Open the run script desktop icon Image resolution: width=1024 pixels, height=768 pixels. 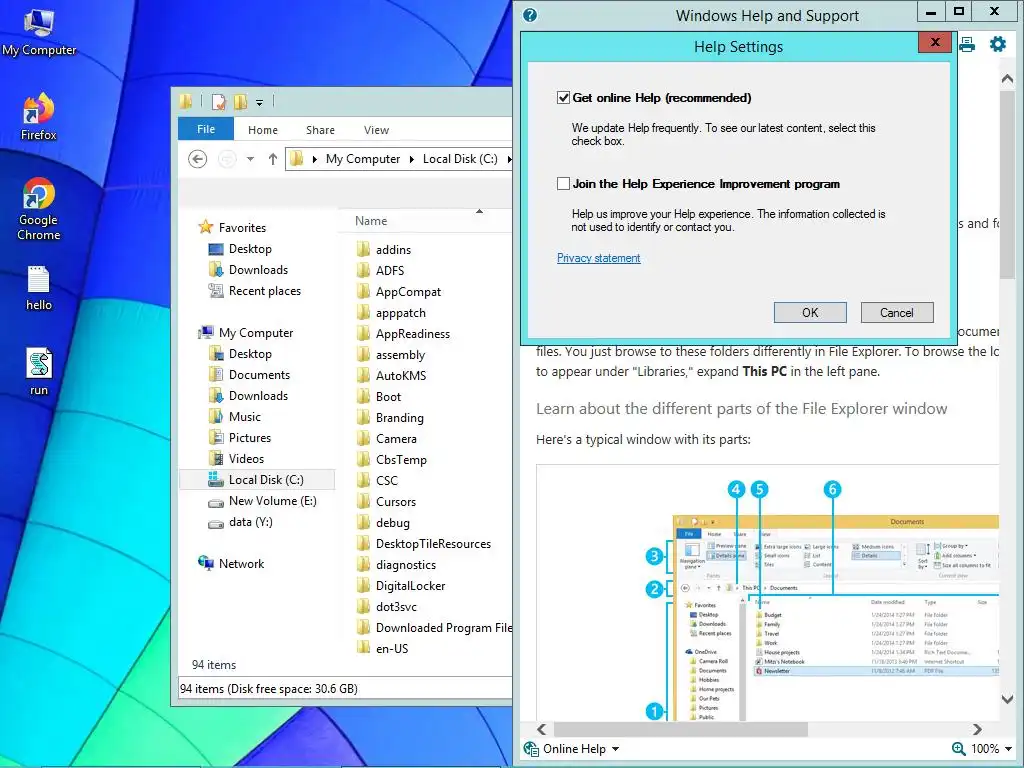click(x=39, y=372)
